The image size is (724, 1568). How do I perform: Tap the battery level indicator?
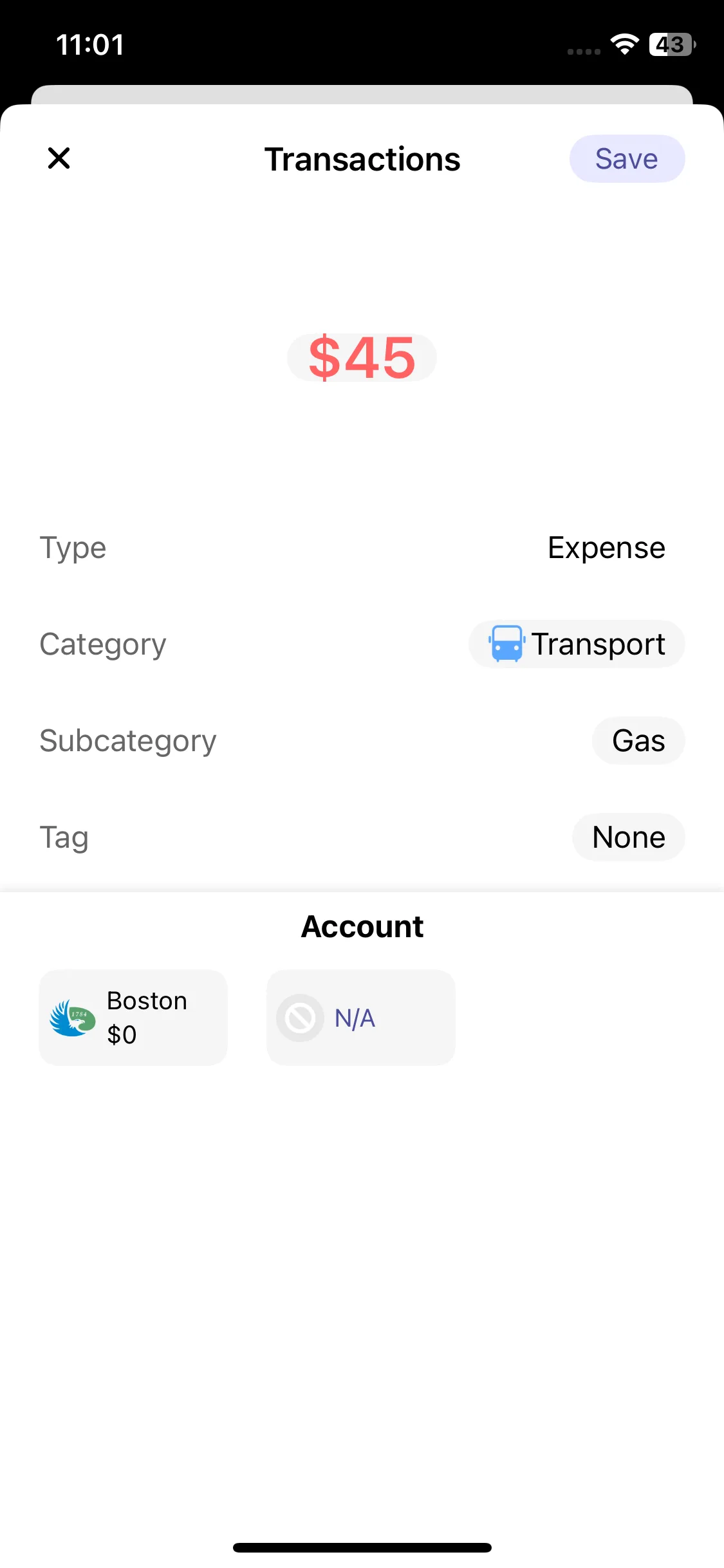click(x=672, y=44)
